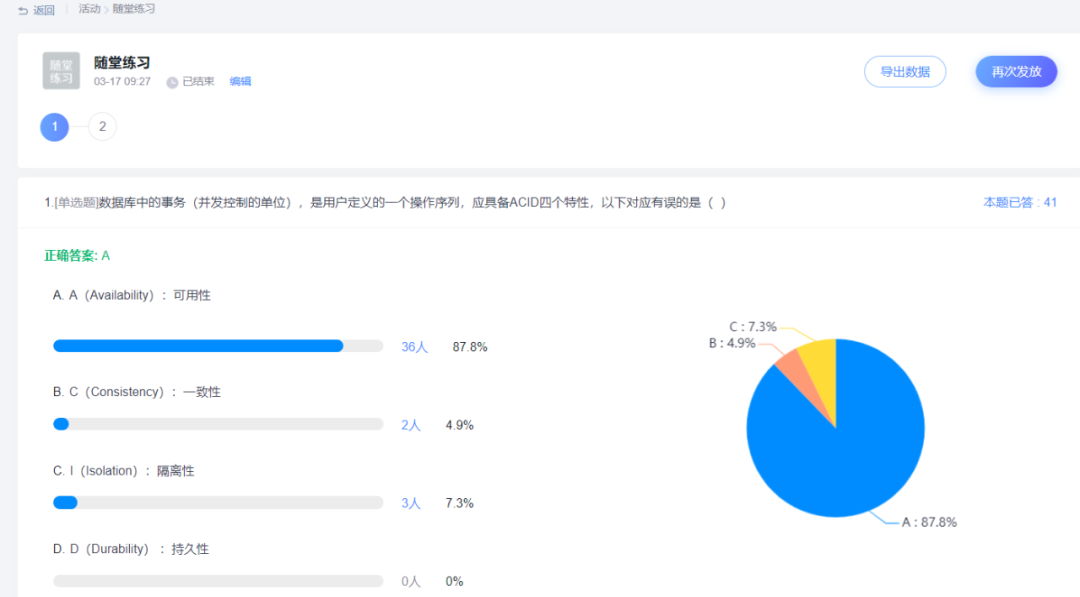Click the 7.3% bar percentage
This screenshot has width=1080, height=597.
(x=459, y=503)
